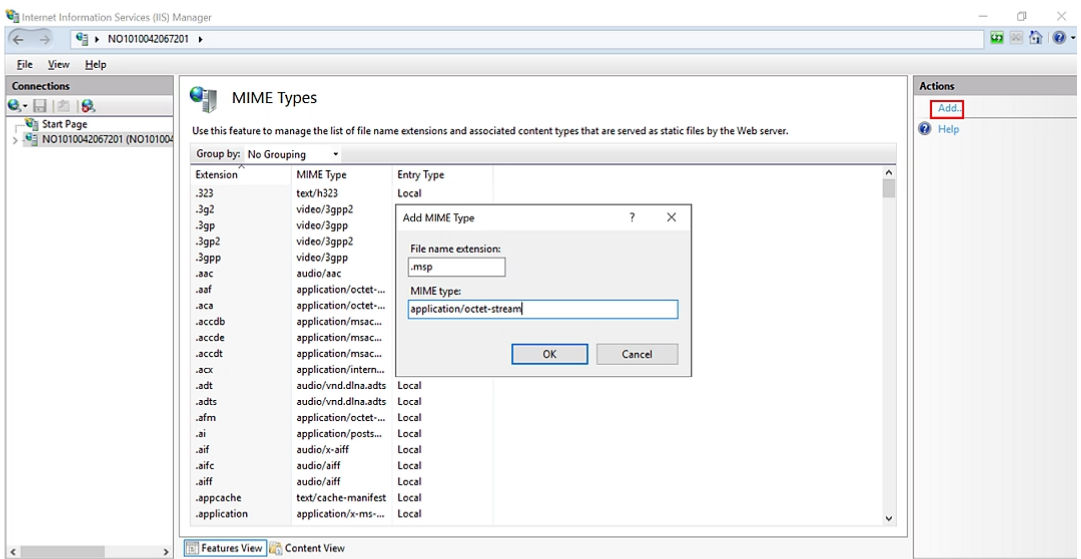Image resolution: width=1081 pixels, height=559 pixels.
Task: Confirm the dialog with the OK button
Action: pyautogui.click(x=549, y=354)
